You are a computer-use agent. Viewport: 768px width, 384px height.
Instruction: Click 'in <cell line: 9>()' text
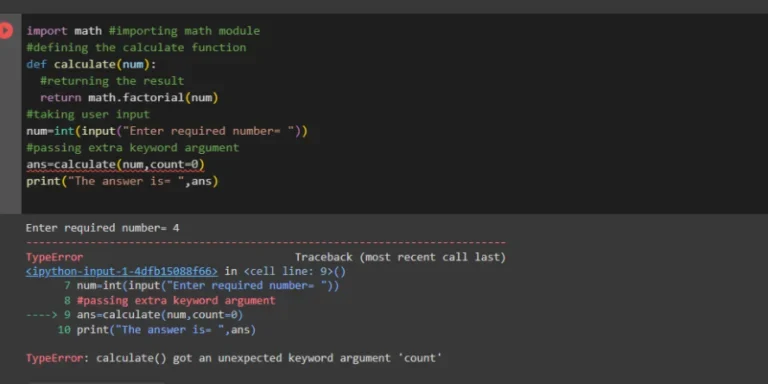285,271
